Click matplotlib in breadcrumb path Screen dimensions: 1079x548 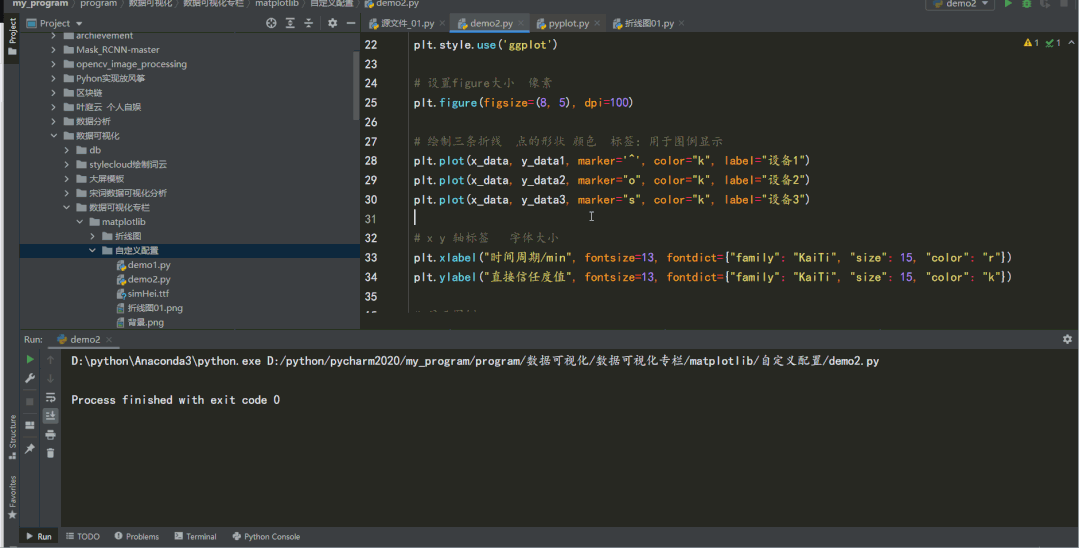277,3
